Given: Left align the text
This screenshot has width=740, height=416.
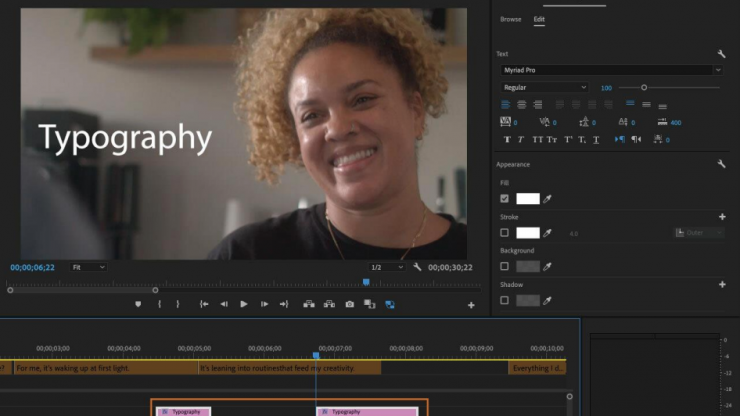Looking at the screenshot, I should click(506, 104).
